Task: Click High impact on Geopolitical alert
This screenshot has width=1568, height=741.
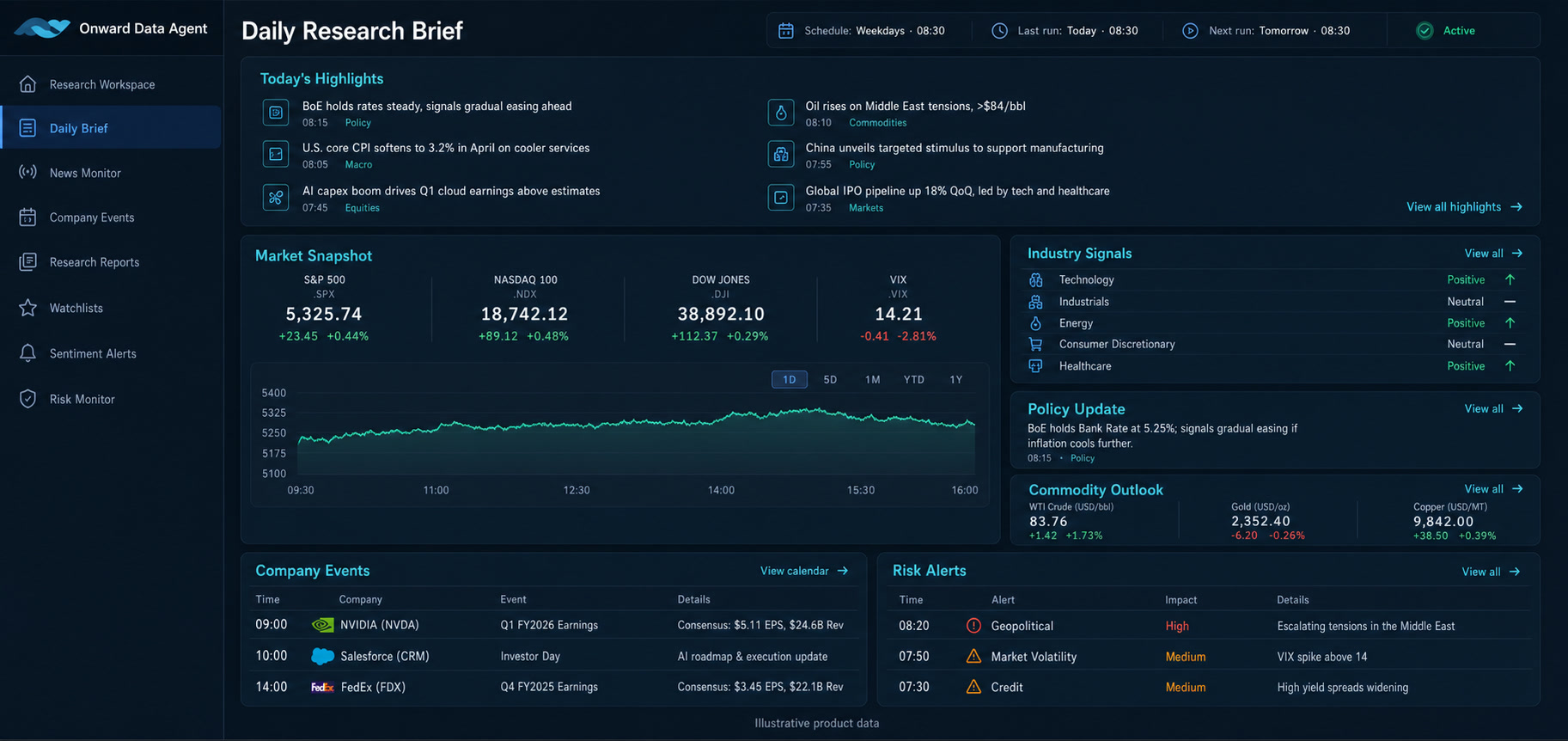Action: [x=1177, y=626]
